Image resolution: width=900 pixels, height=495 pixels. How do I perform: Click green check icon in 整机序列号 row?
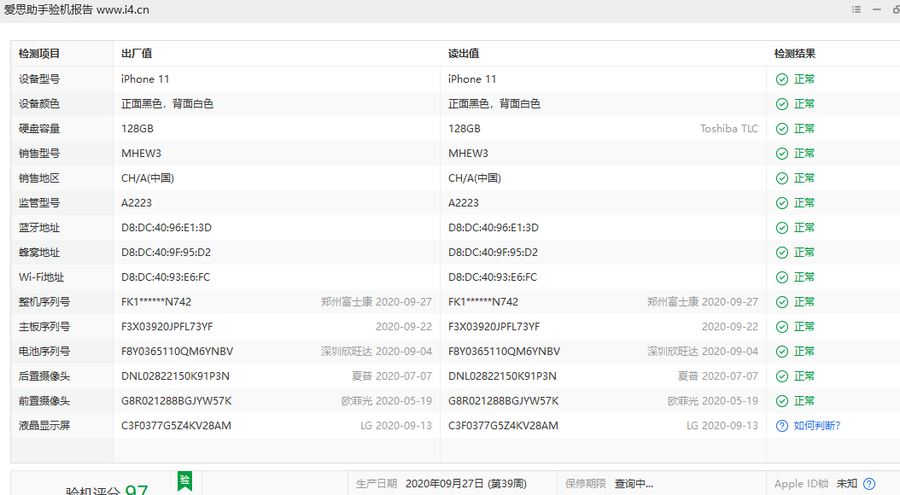(x=782, y=302)
